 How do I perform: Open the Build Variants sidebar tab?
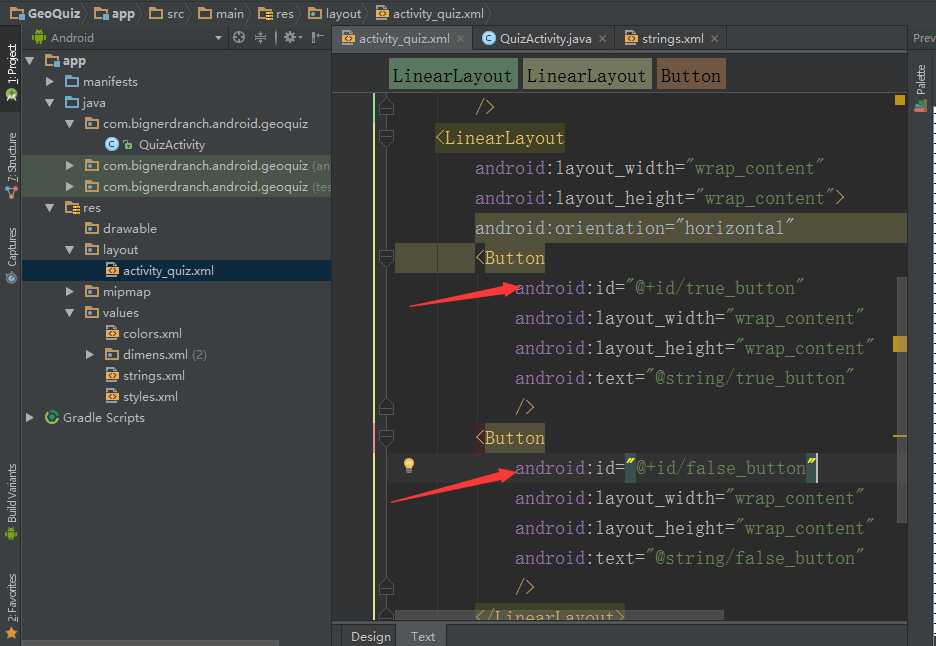[x=11, y=502]
